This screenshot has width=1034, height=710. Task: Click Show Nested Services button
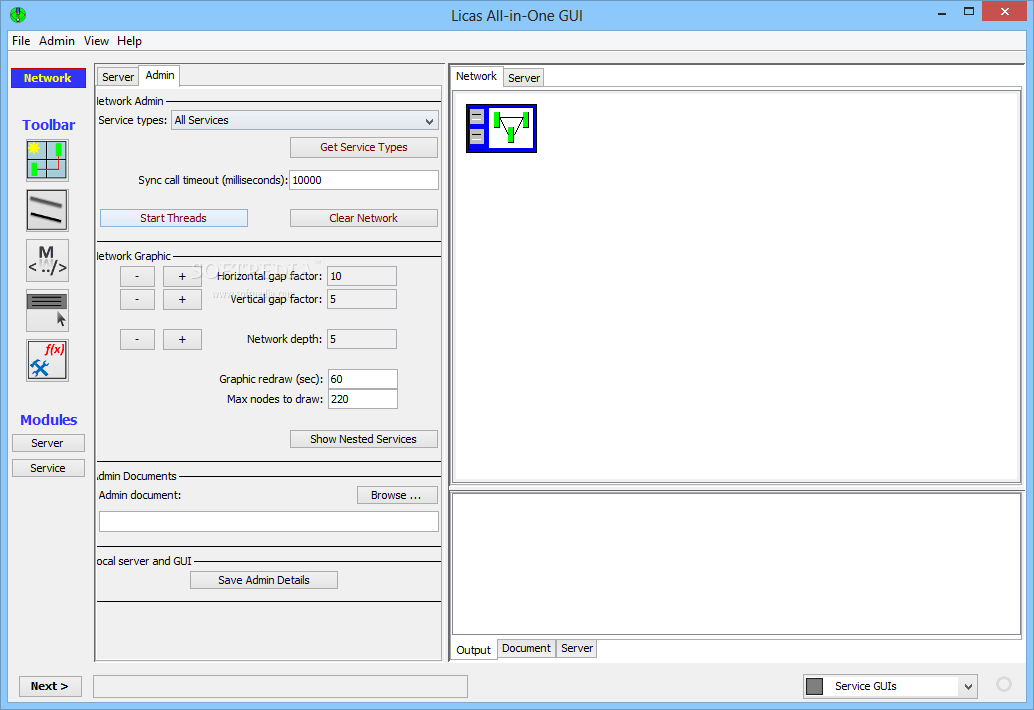coord(364,439)
